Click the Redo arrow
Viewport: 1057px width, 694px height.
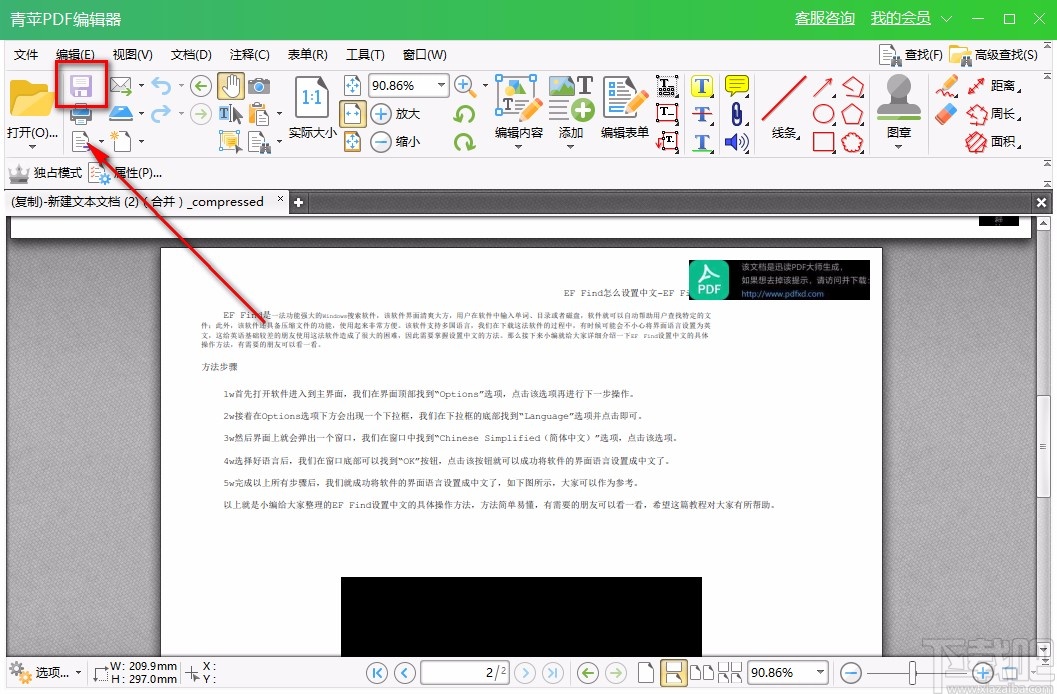162,113
